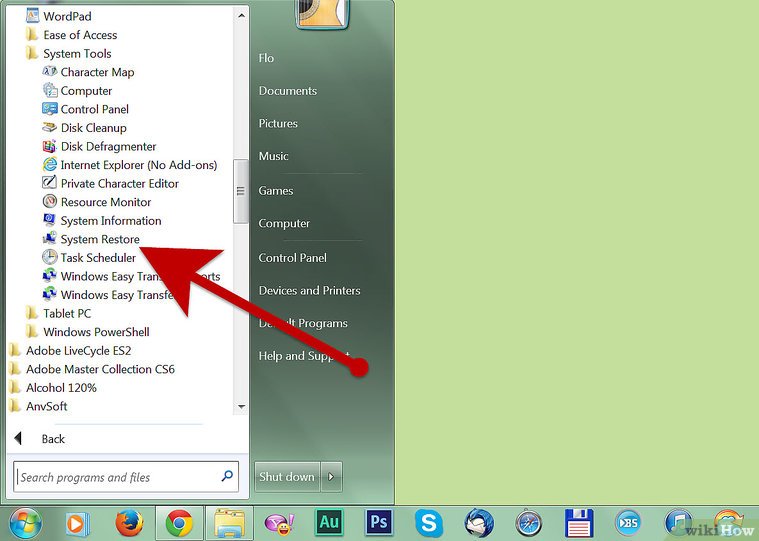Go Back to the main Start menu
759x541 pixels.
click(40, 438)
